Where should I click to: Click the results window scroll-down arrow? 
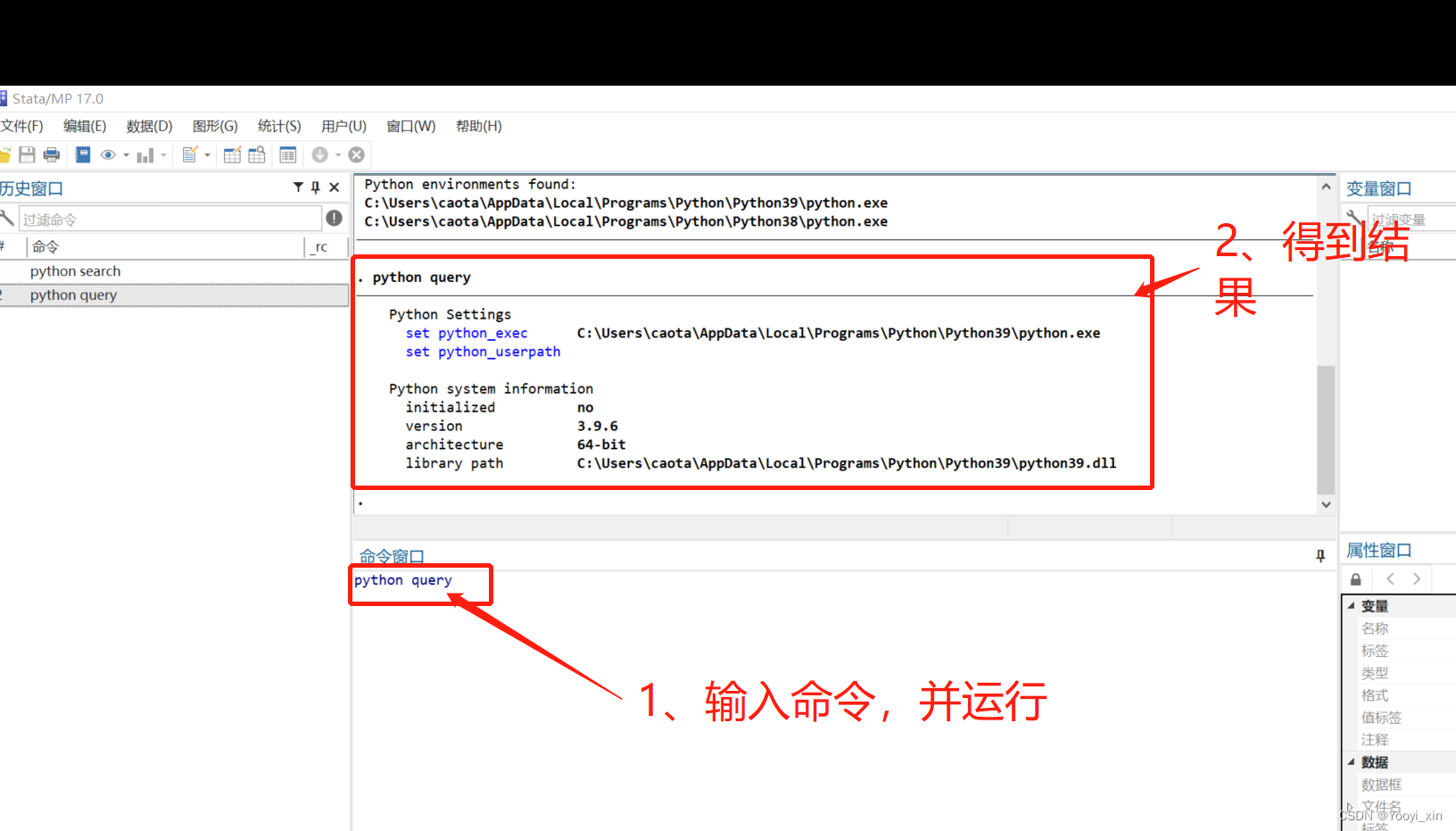[x=1326, y=504]
